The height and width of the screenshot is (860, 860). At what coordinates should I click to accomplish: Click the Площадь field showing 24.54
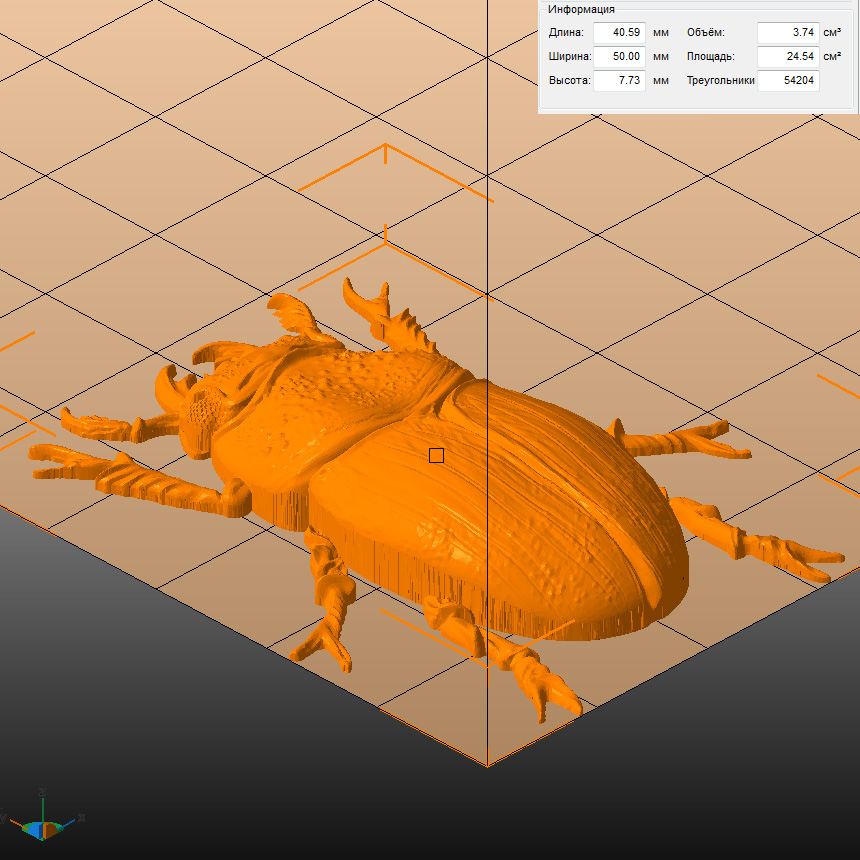pos(787,57)
